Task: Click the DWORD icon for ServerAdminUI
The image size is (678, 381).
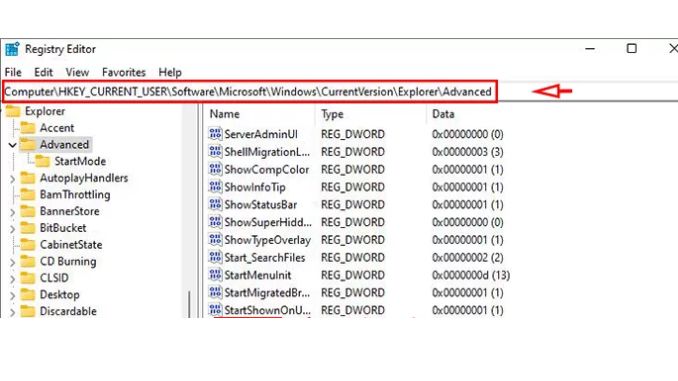Action: click(215, 134)
